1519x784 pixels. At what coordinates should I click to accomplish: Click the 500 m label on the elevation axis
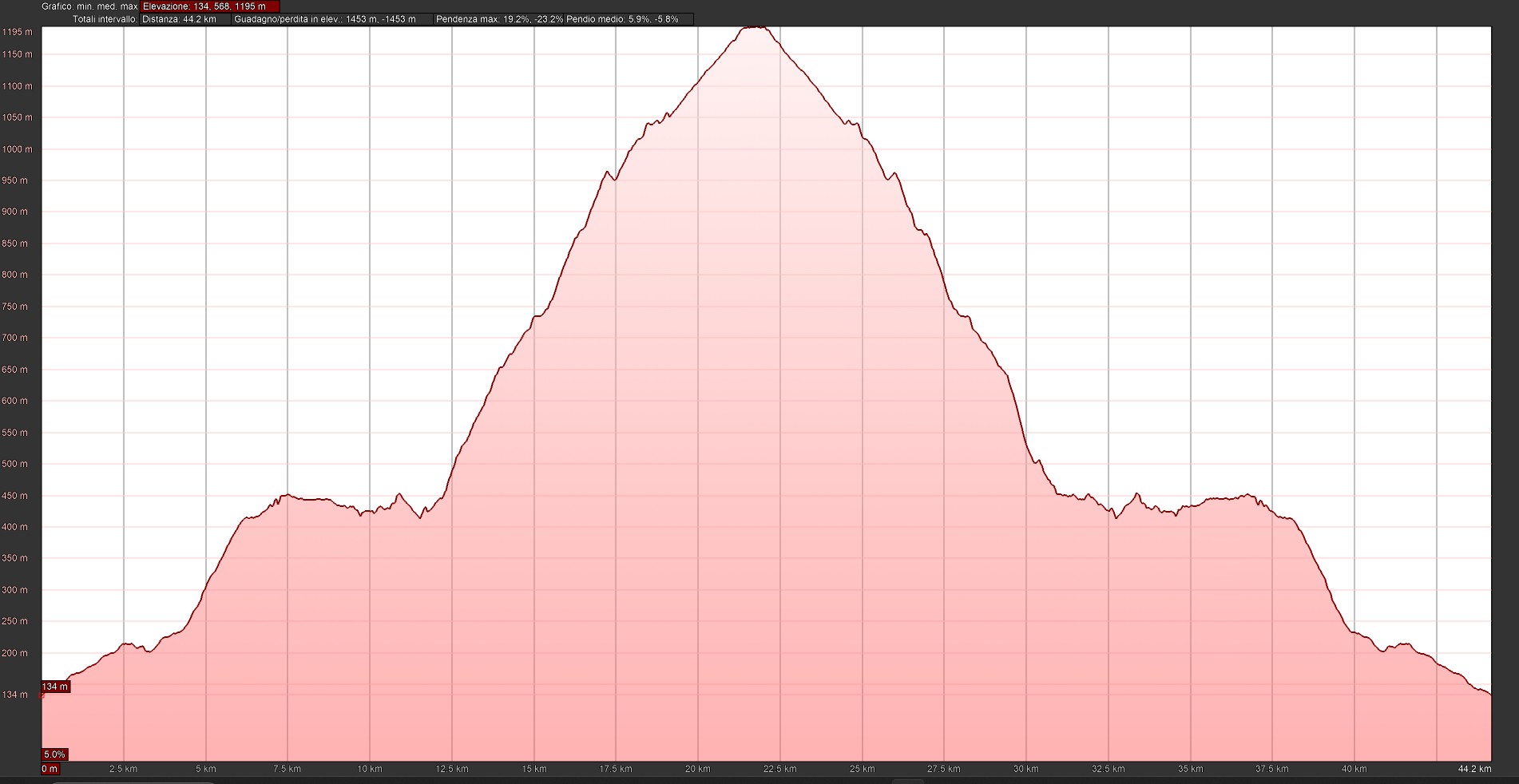coord(15,464)
